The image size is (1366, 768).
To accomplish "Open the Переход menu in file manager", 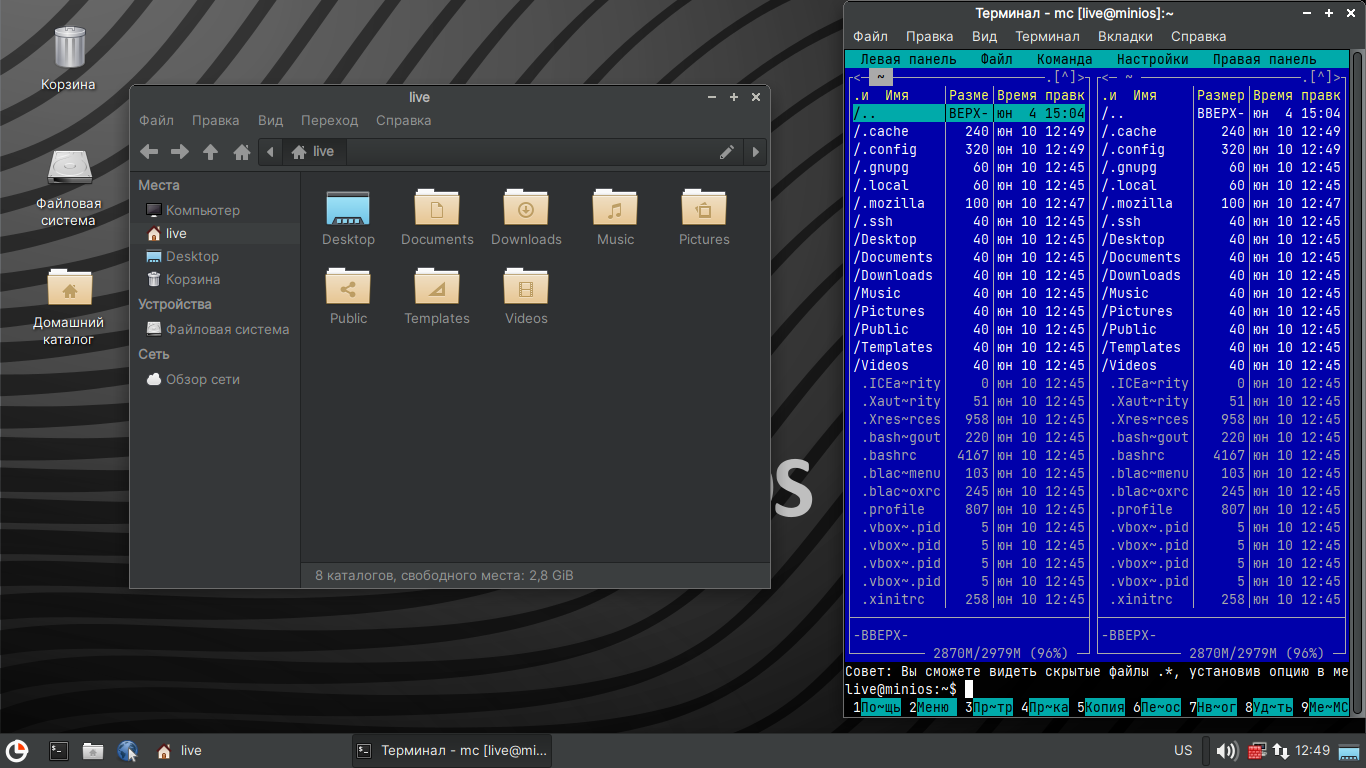I will [x=329, y=120].
